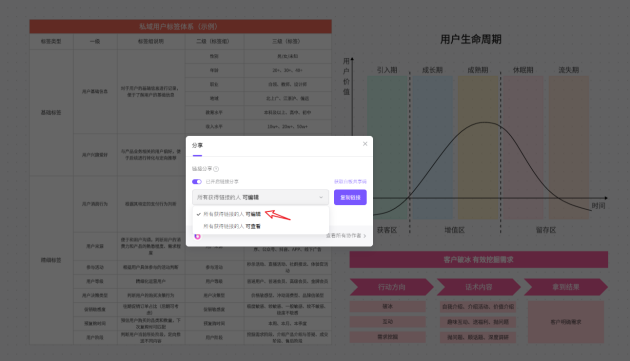This screenshot has height=361, width=630.
Task: Click the 私域用户标签体系 table header
Action: tap(180, 27)
